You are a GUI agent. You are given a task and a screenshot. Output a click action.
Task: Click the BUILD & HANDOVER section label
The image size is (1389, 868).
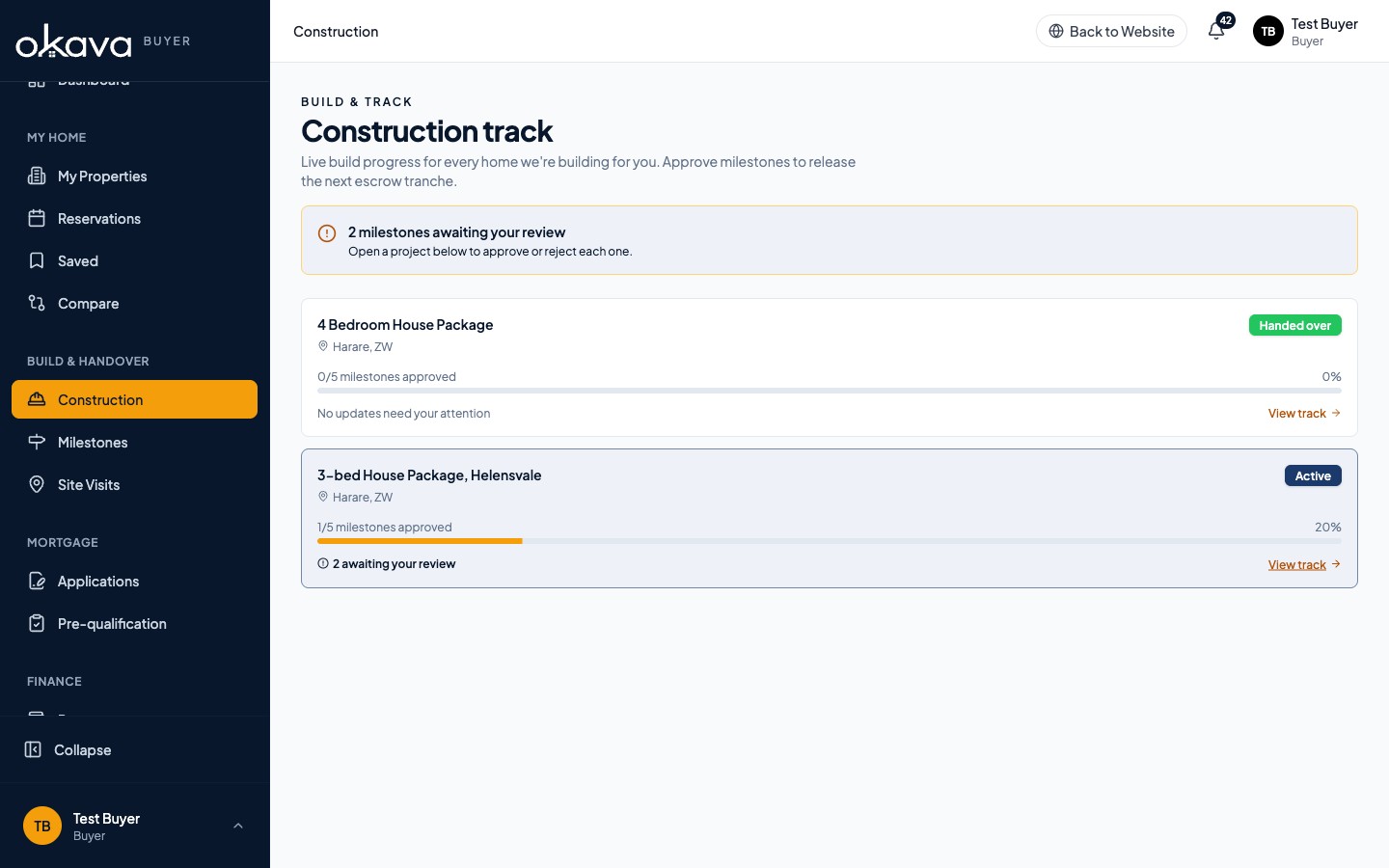pos(88,361)
